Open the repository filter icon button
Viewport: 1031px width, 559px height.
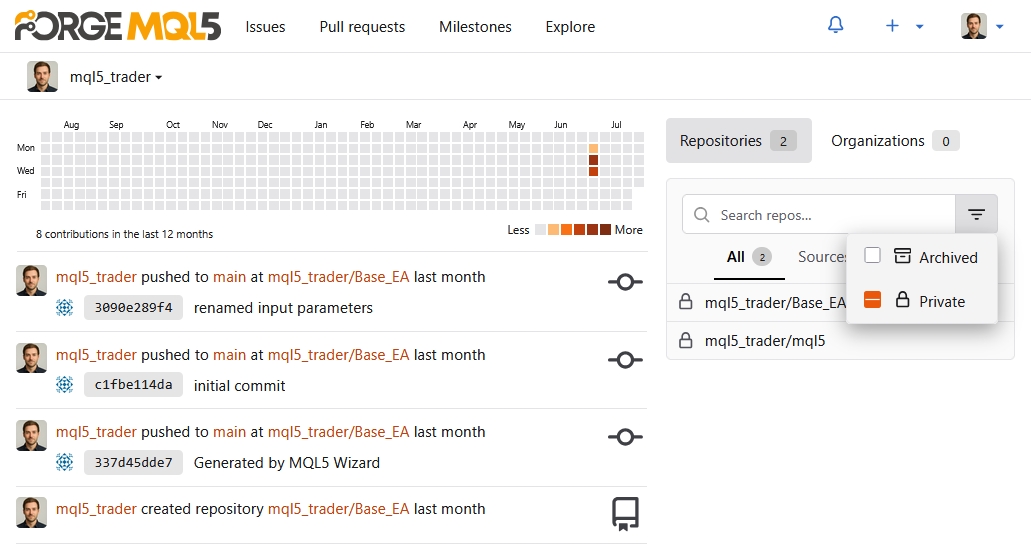coord(976,214)
